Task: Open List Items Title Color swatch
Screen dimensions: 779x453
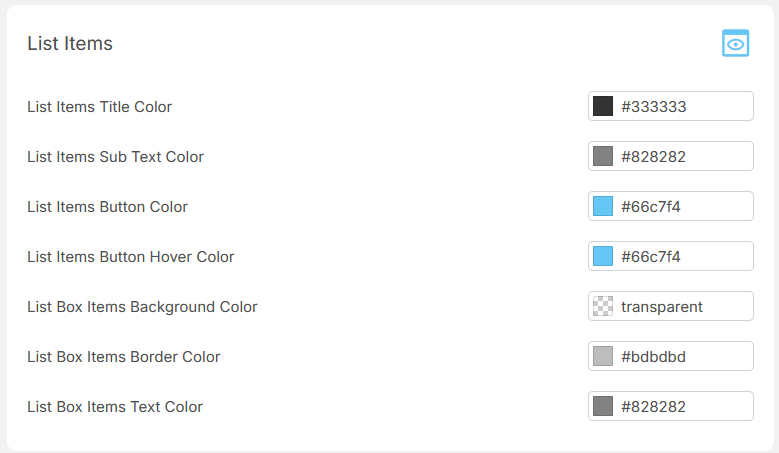Action: pos(603,106)
